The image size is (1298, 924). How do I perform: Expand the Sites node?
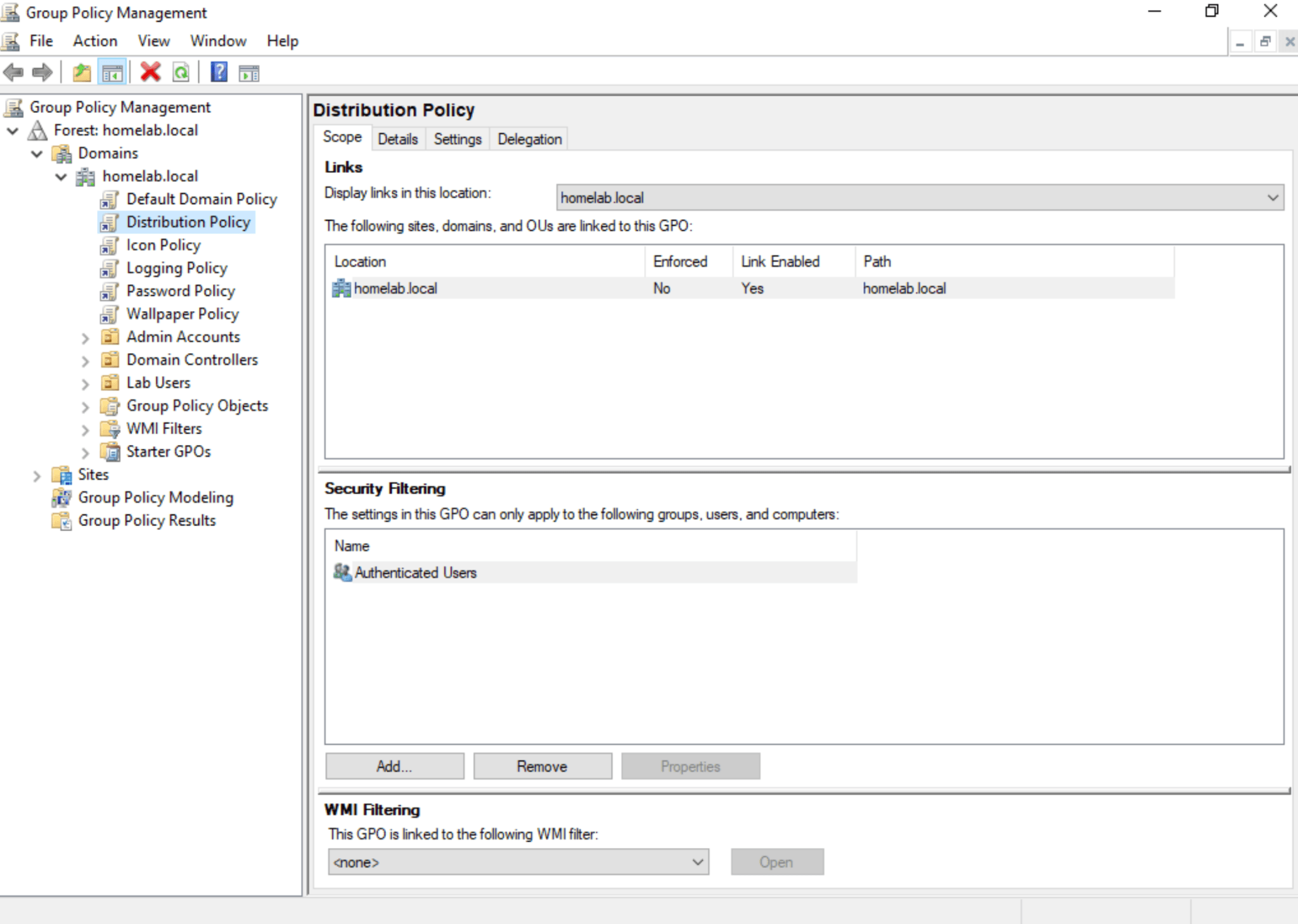37,475
